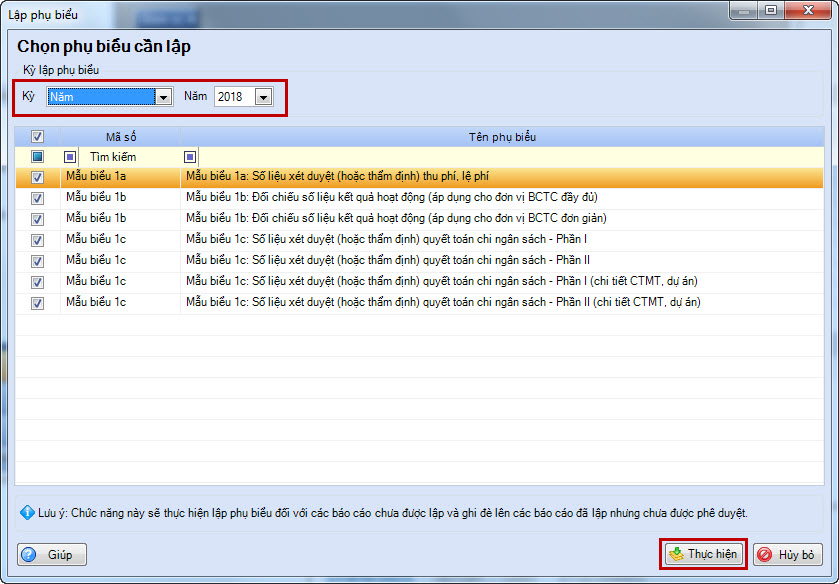Screen dimensions: 839x584
Task: Click the filter icon in the checkbox search cell
Action: tap(37, 157)
